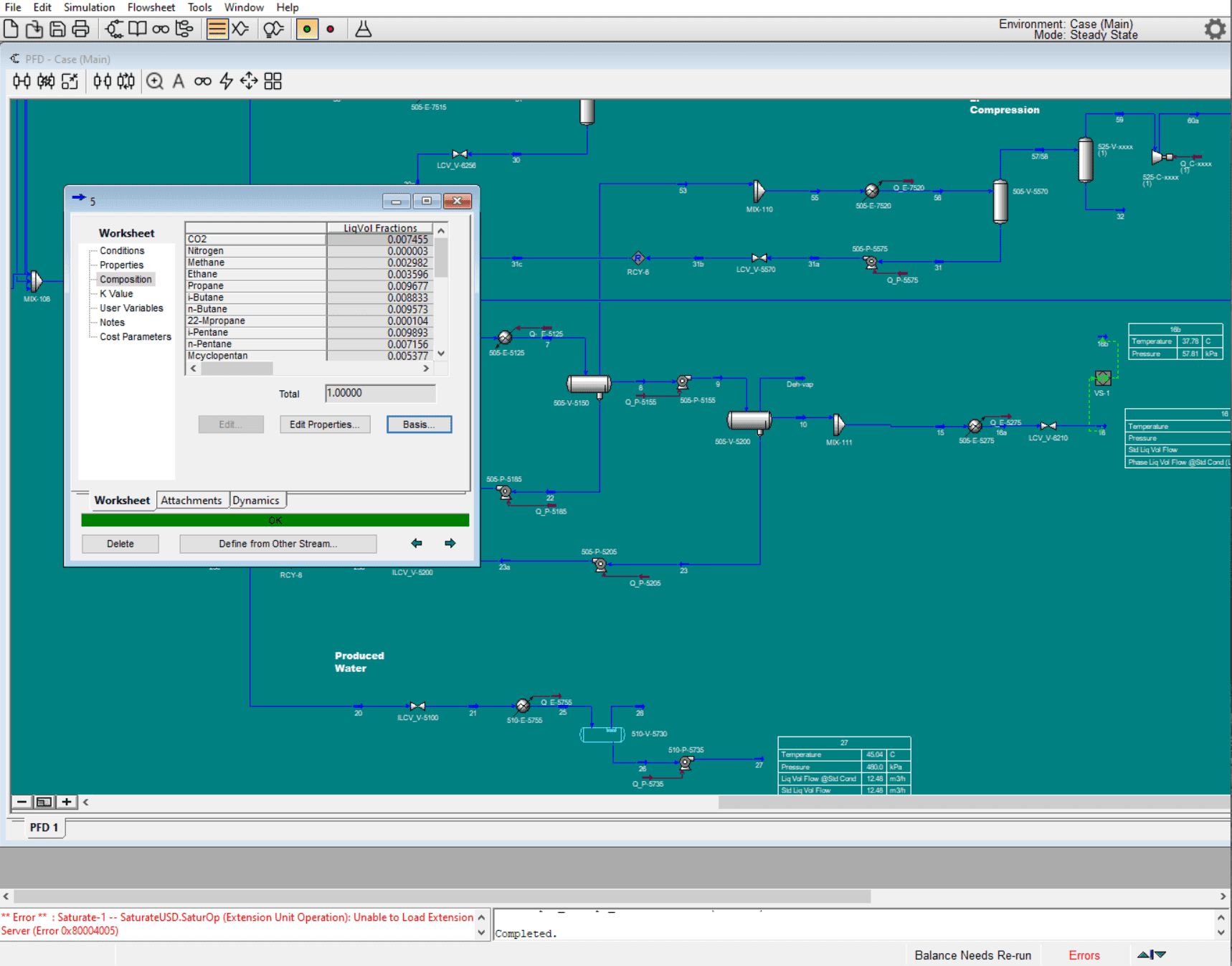This screenshot has width=1232, height=966.
Task: Hold solver with red light icon
Action: tap(331, 29)
